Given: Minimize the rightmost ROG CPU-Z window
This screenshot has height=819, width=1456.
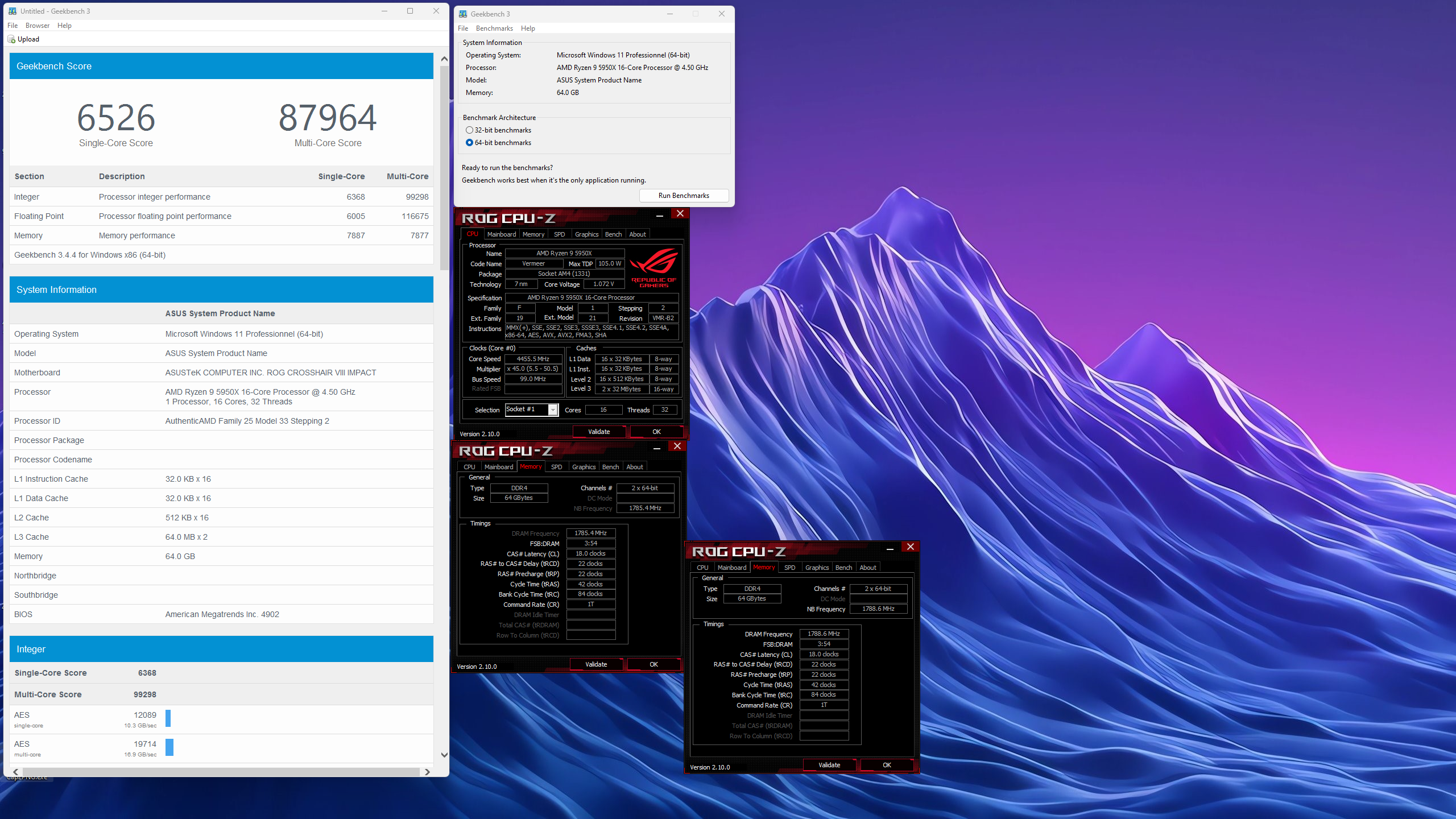Looking at the screenshot, I should pos(890,548).
